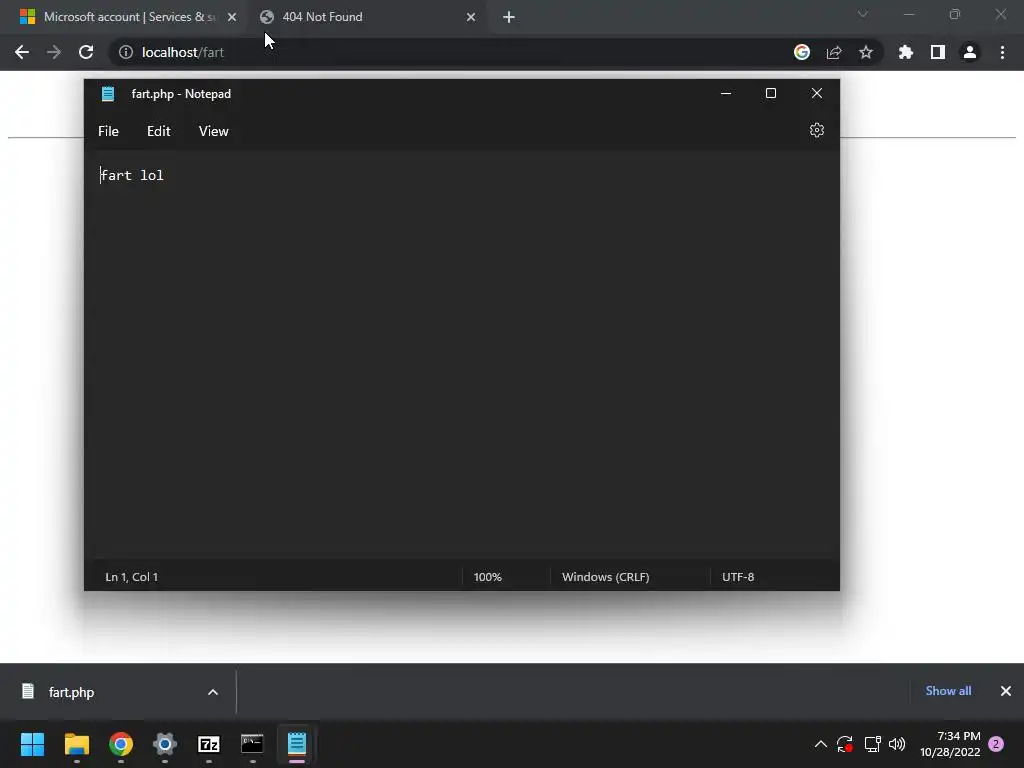Viewport: 1024px width, 768px height.
Task: Open network tray icon
Action: pos(872,744)
